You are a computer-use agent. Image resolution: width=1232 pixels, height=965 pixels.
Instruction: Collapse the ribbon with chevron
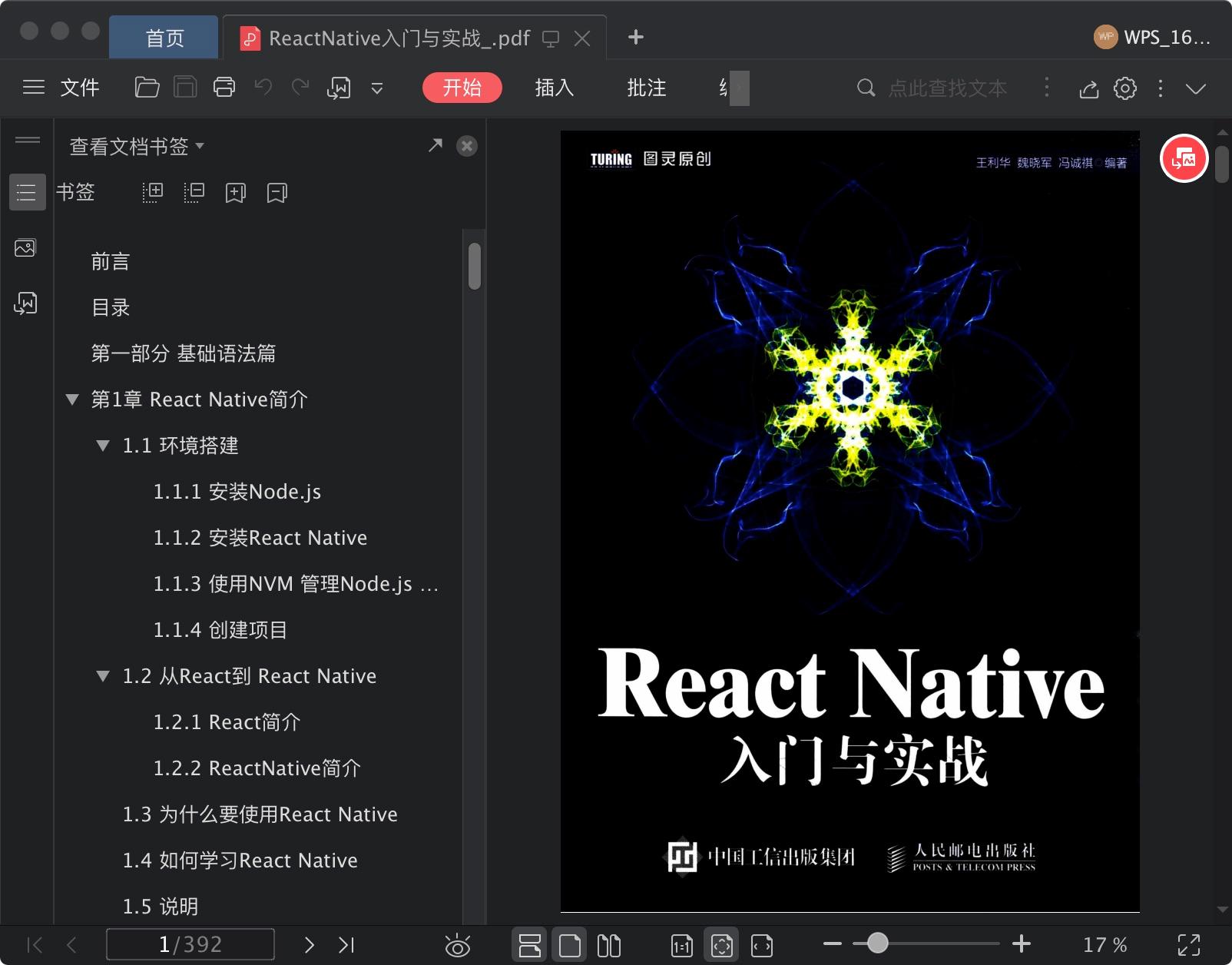coord(1195,88)
